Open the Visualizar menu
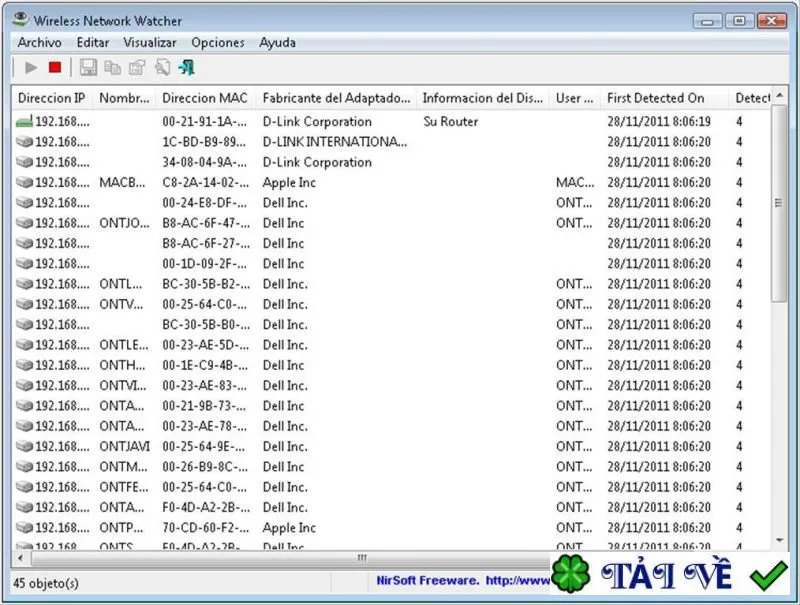Viewport: 800px width, 605px height. point(150,42)
